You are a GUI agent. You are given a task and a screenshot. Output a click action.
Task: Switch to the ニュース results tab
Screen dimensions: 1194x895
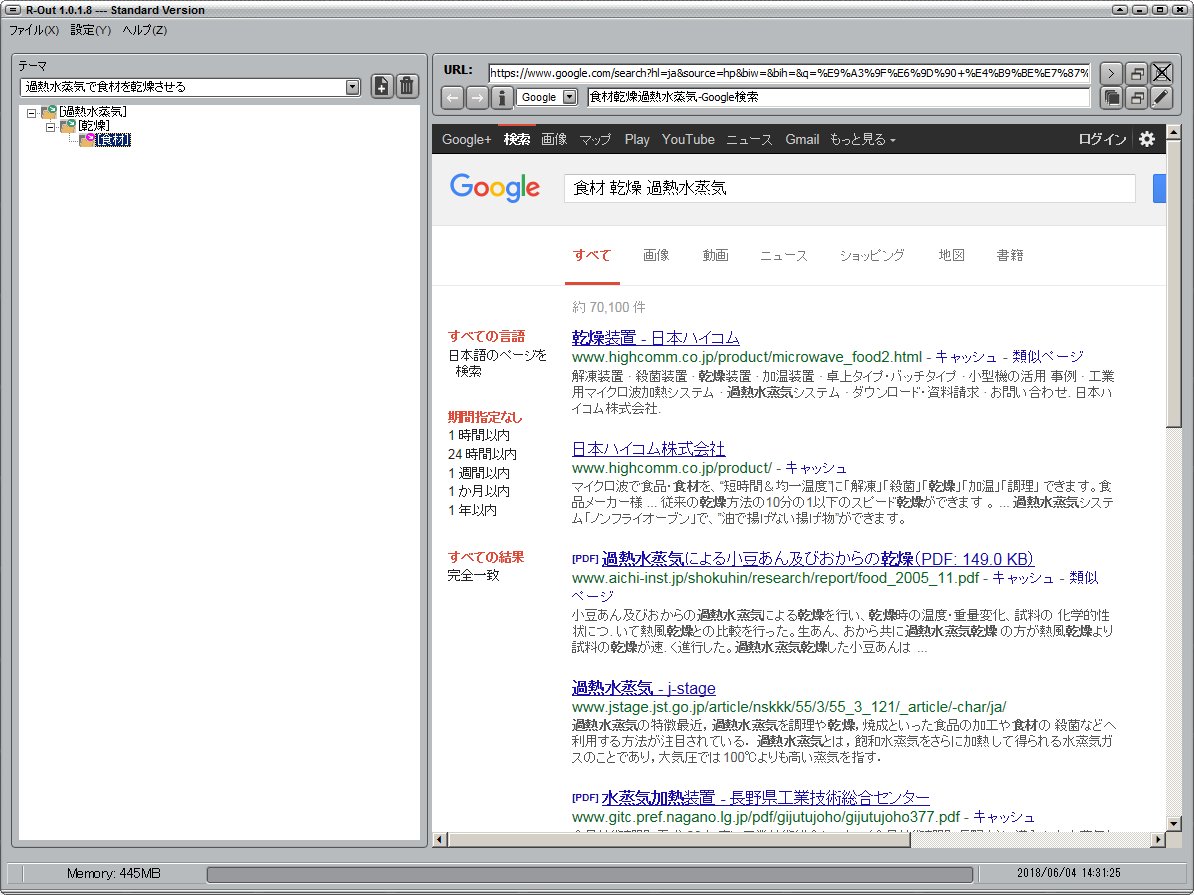(x=784, y=255)
